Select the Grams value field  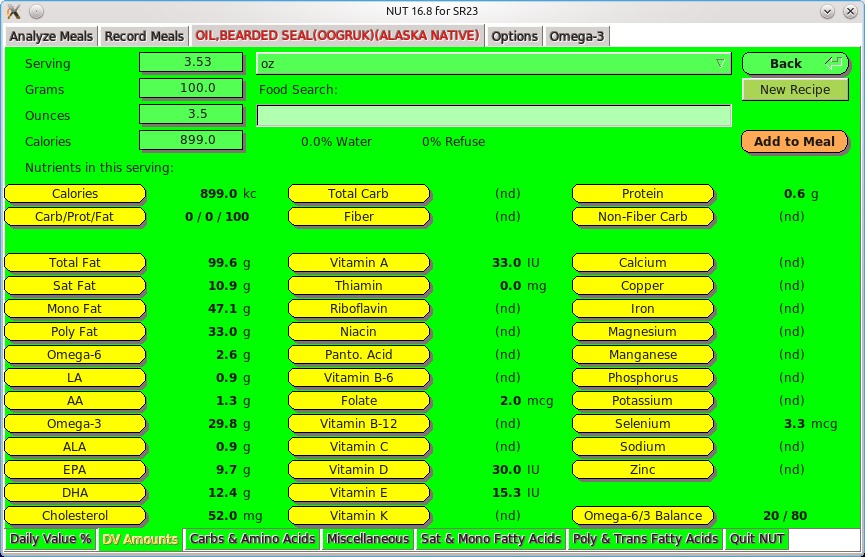190,89
